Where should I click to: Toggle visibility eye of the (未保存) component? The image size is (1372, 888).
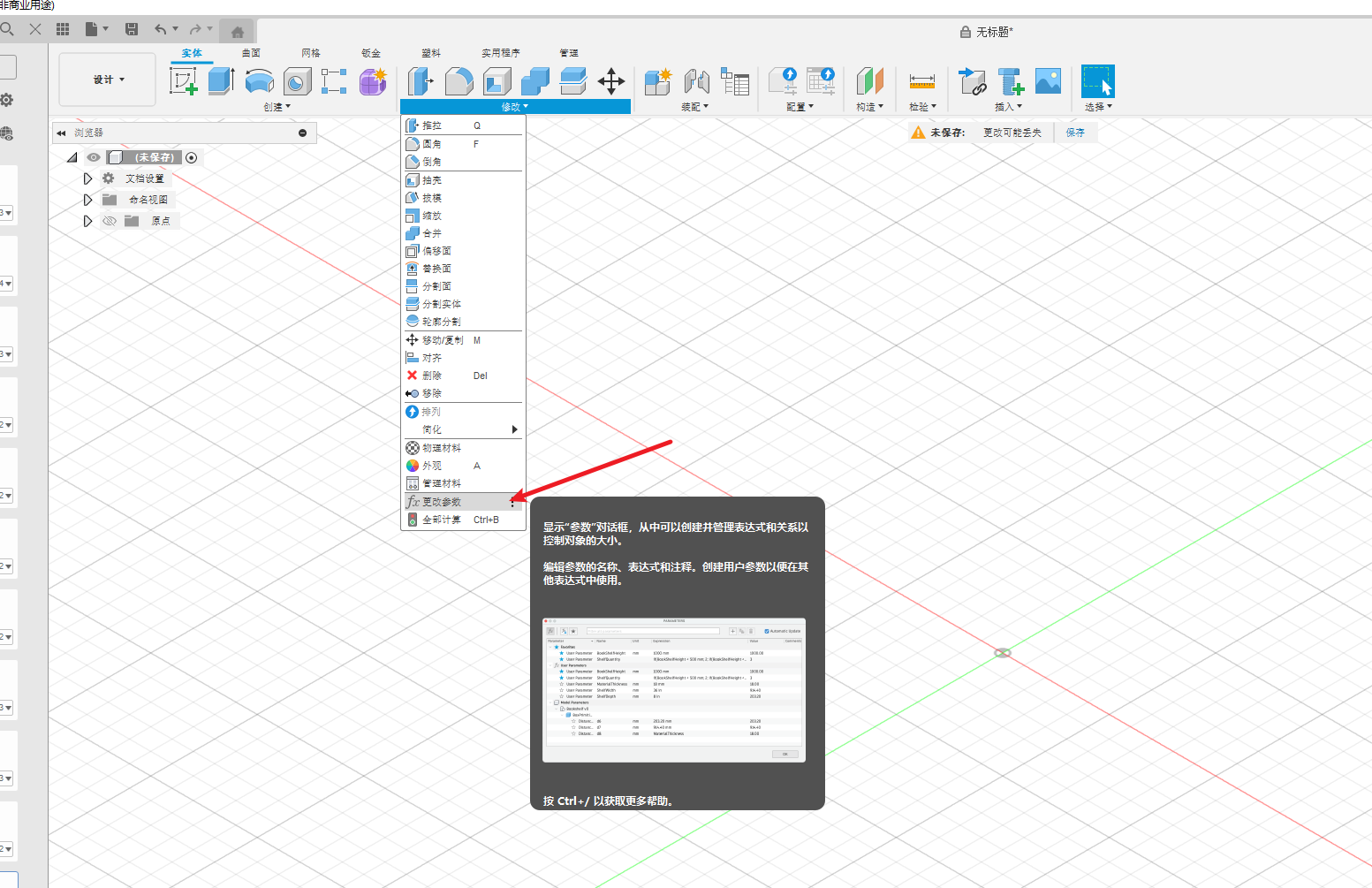(94, 157)
